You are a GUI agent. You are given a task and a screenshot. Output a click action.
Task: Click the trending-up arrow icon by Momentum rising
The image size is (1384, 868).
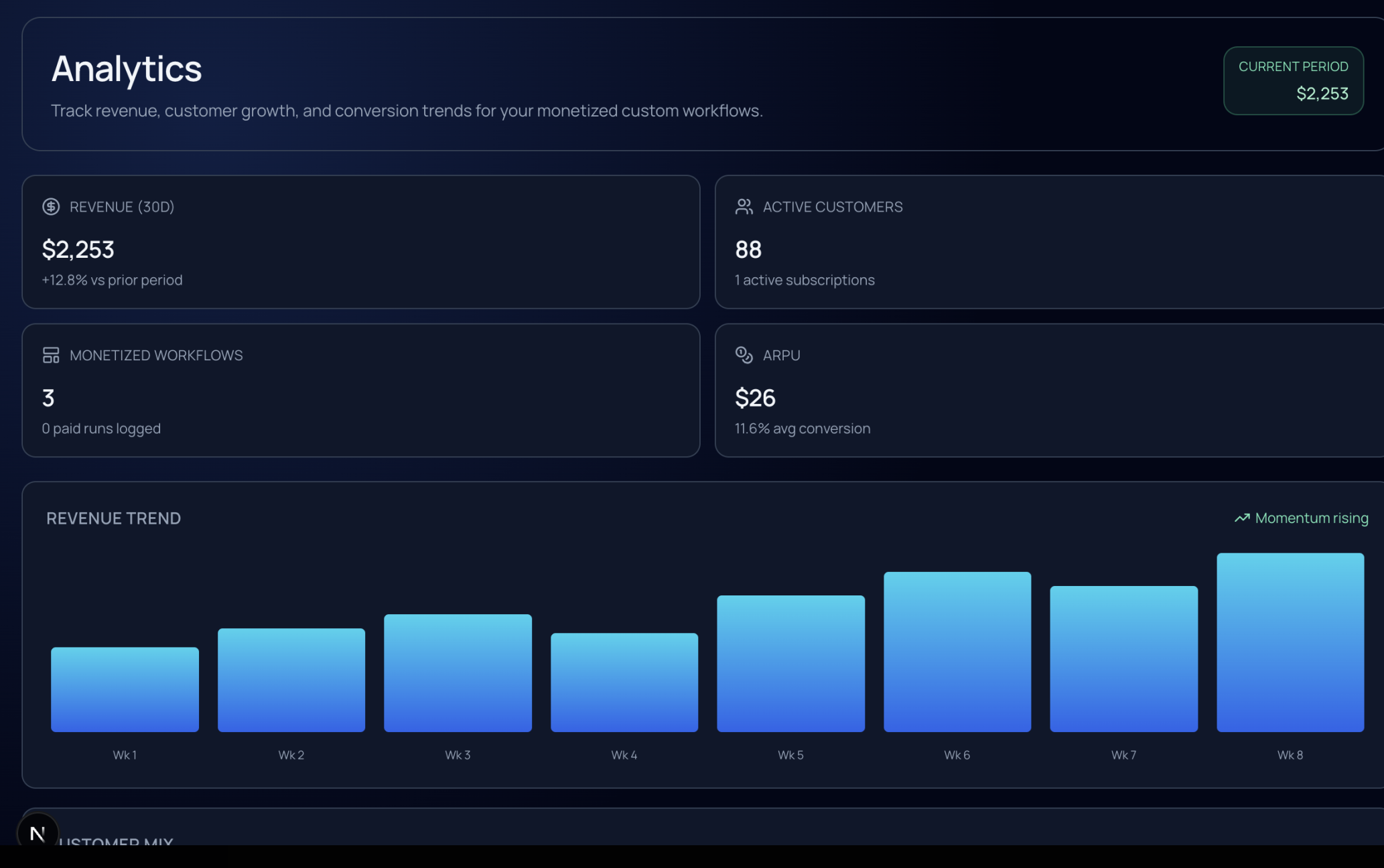[x=1242, y=518]
